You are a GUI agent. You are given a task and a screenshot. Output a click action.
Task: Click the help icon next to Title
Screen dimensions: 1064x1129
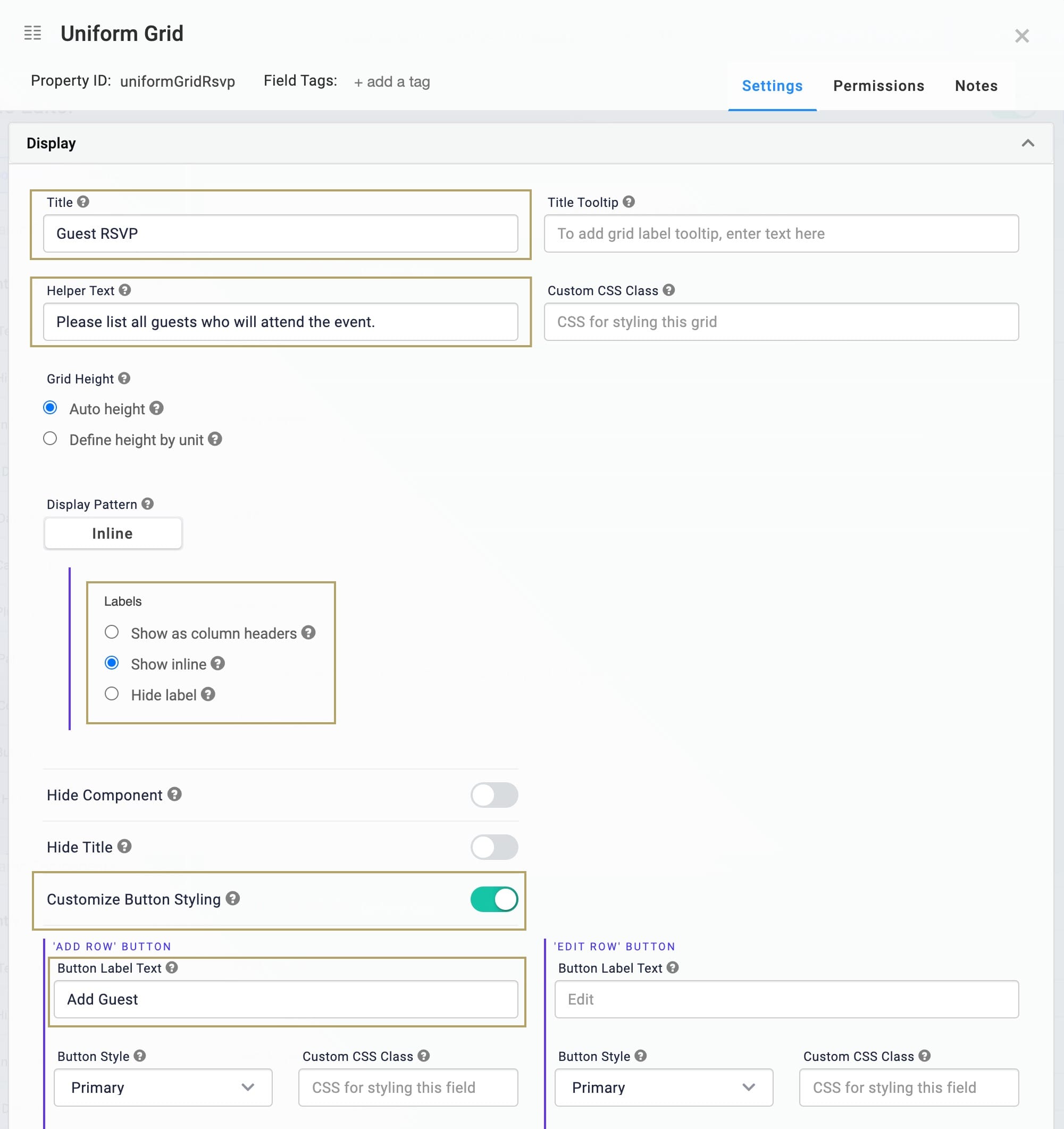[x=83, y=202]
